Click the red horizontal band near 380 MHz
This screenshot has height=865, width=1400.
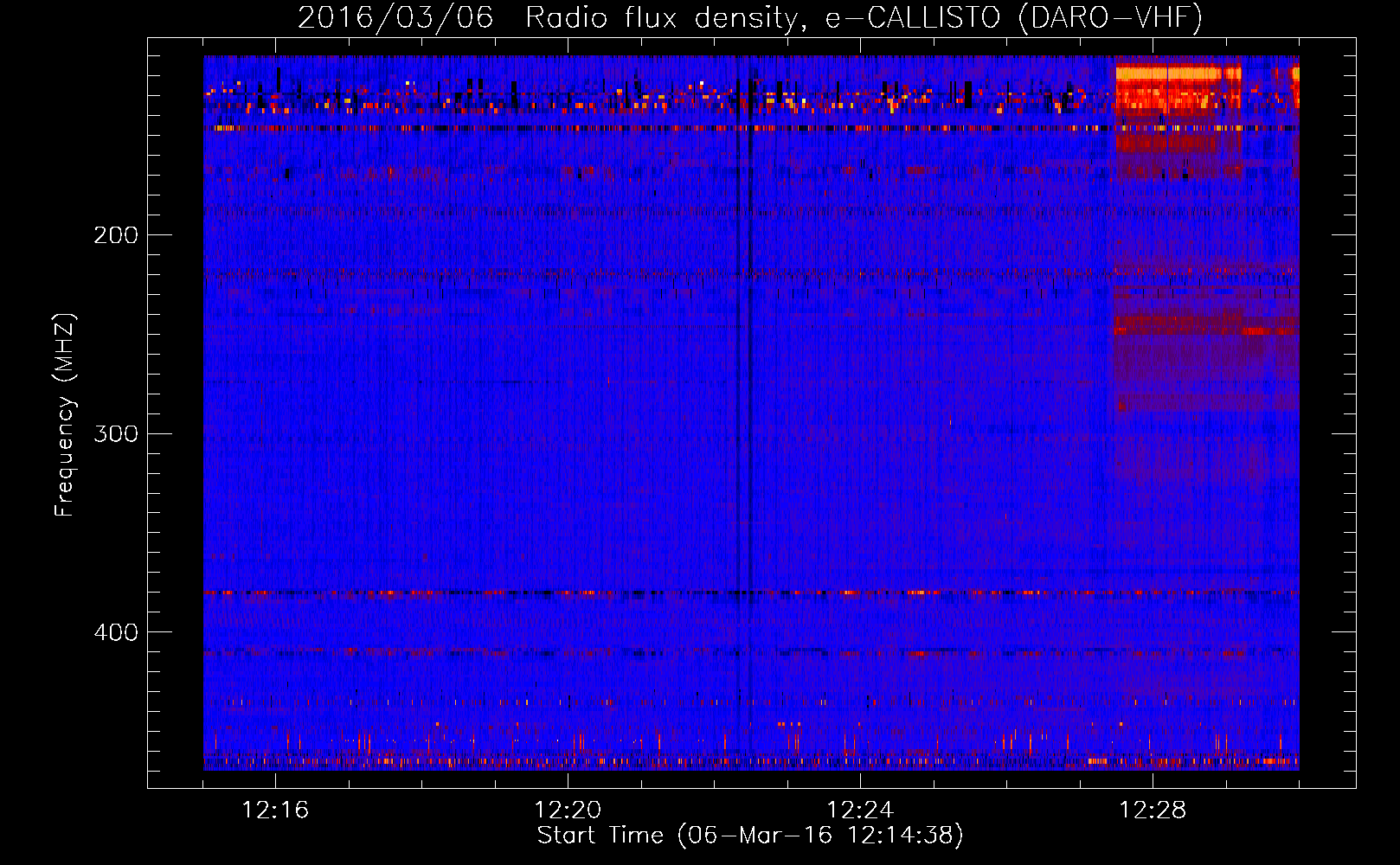pos(751,593)
